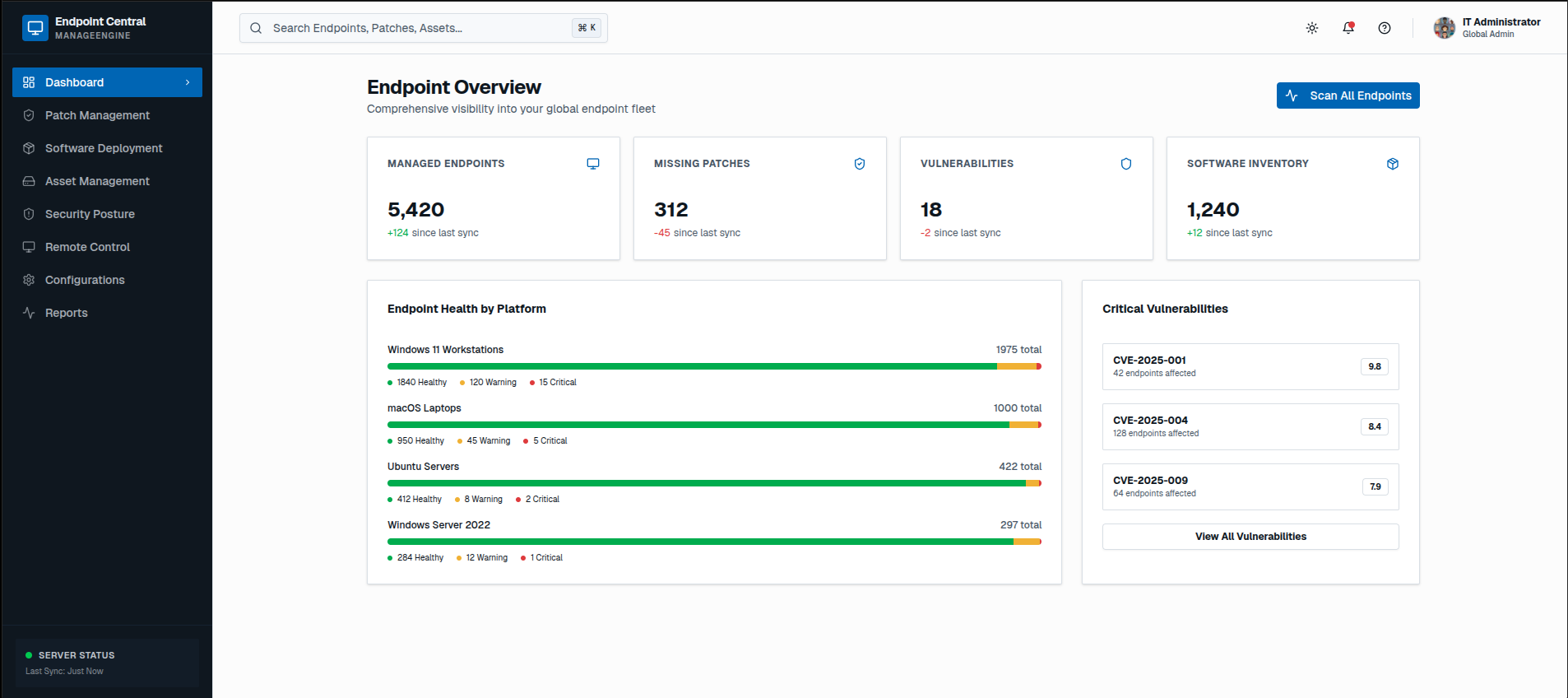Go to Software Deployment section
1568x698 pixels.
click(x=104, y=148)
